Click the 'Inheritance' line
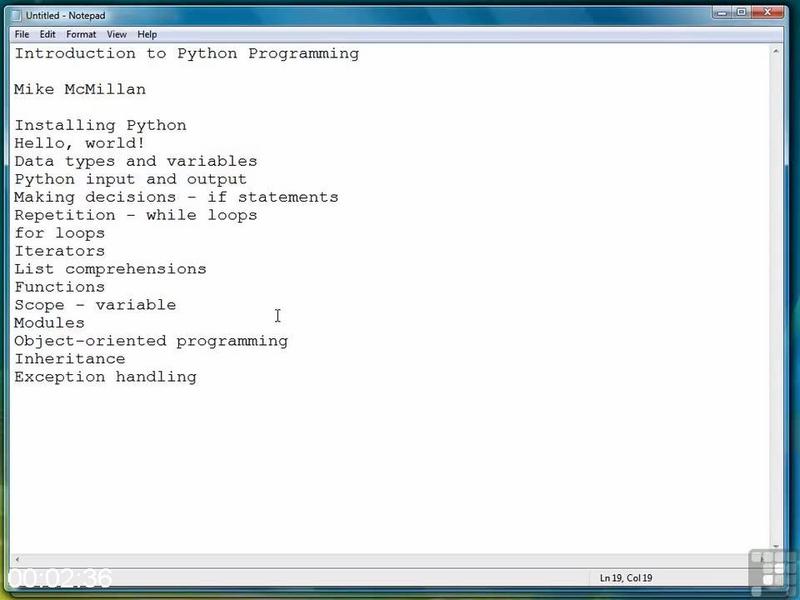 (x=70, y=359)
